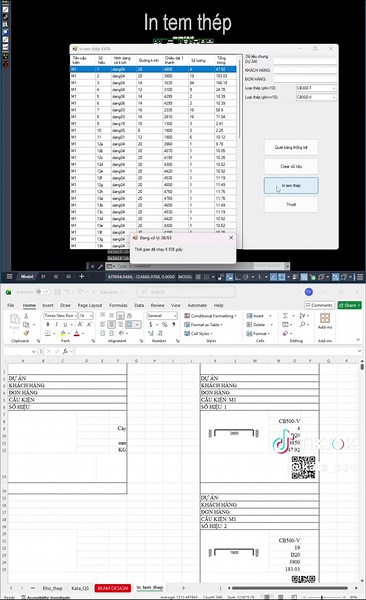
Task: Toggle AutoCAD grid display icon
Action: (x=198, y=277)
